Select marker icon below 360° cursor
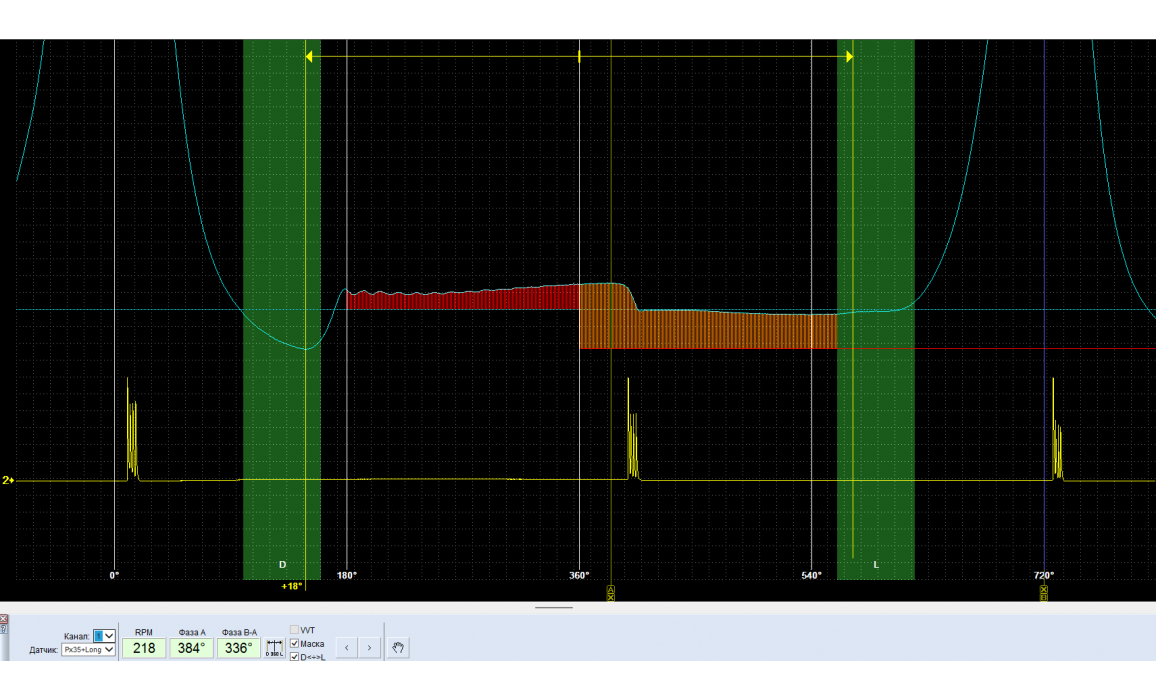Screen dimensions: 1156x700 pyautogui.click(x=611, y=593)
